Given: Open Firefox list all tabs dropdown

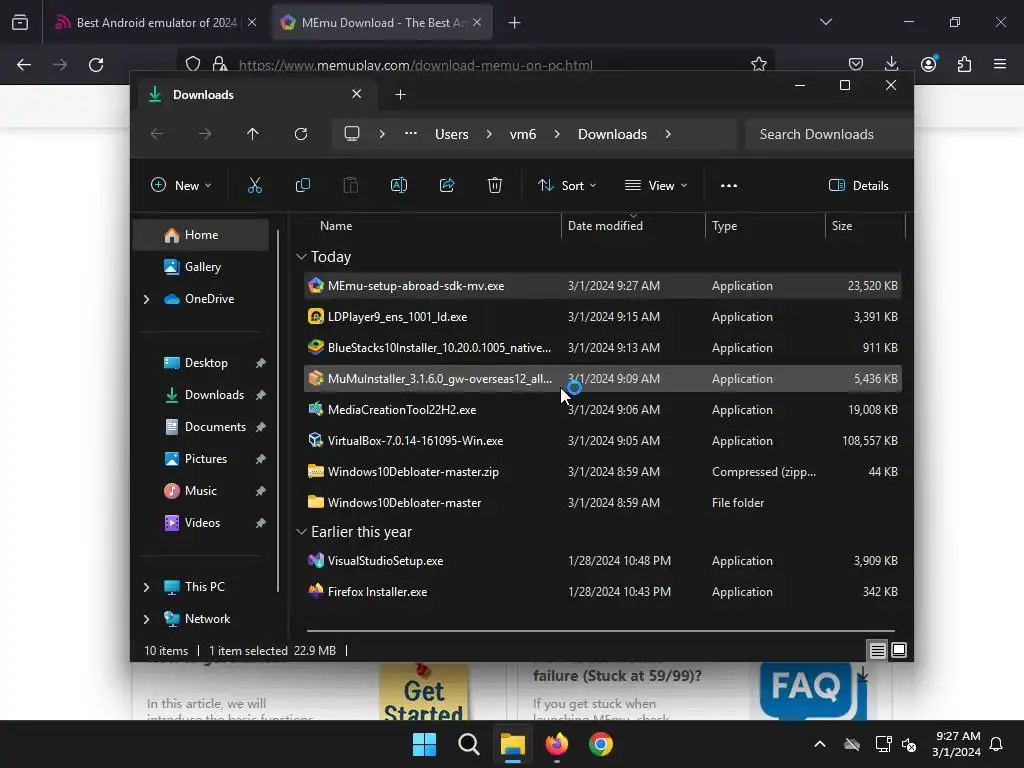Looking at the screenshot, I should pos(825,22).
